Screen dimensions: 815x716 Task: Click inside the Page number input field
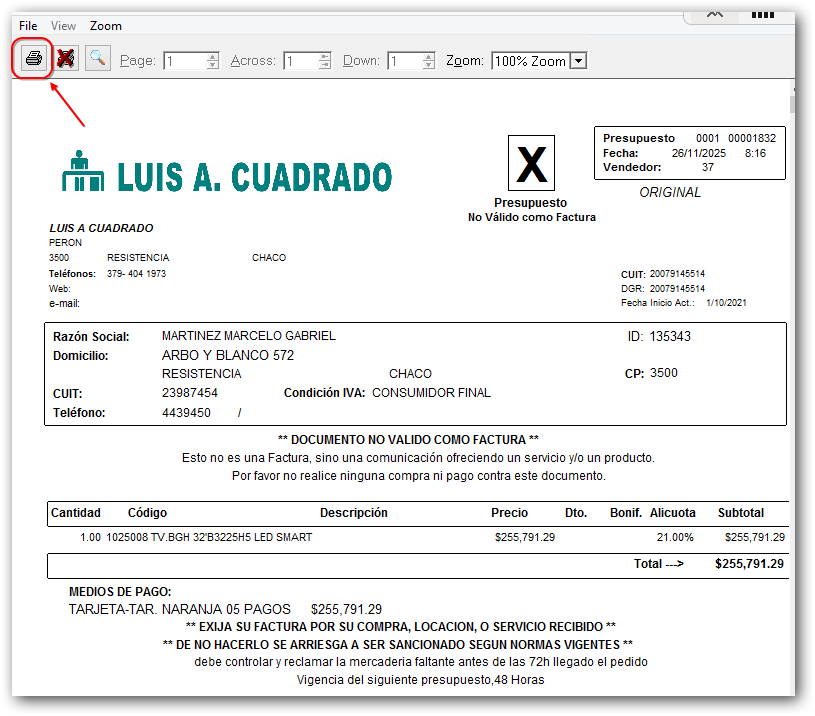tap(185, 60)
